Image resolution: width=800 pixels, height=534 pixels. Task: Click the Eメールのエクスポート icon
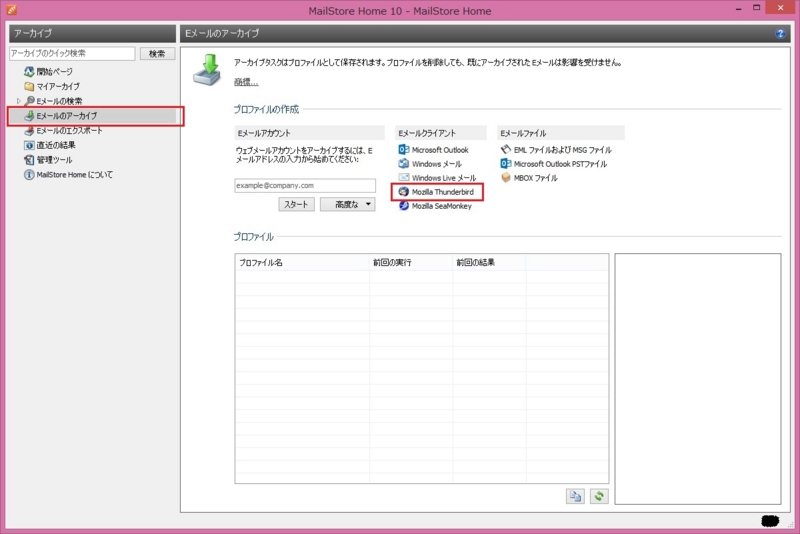tap(29, 131)
